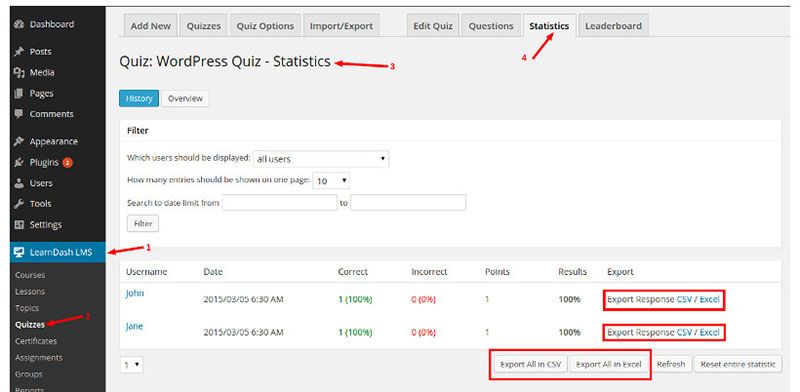Open Topics under LearnDash LMS
The height and width of the screenshot is (392, 800).
[27, 308]
